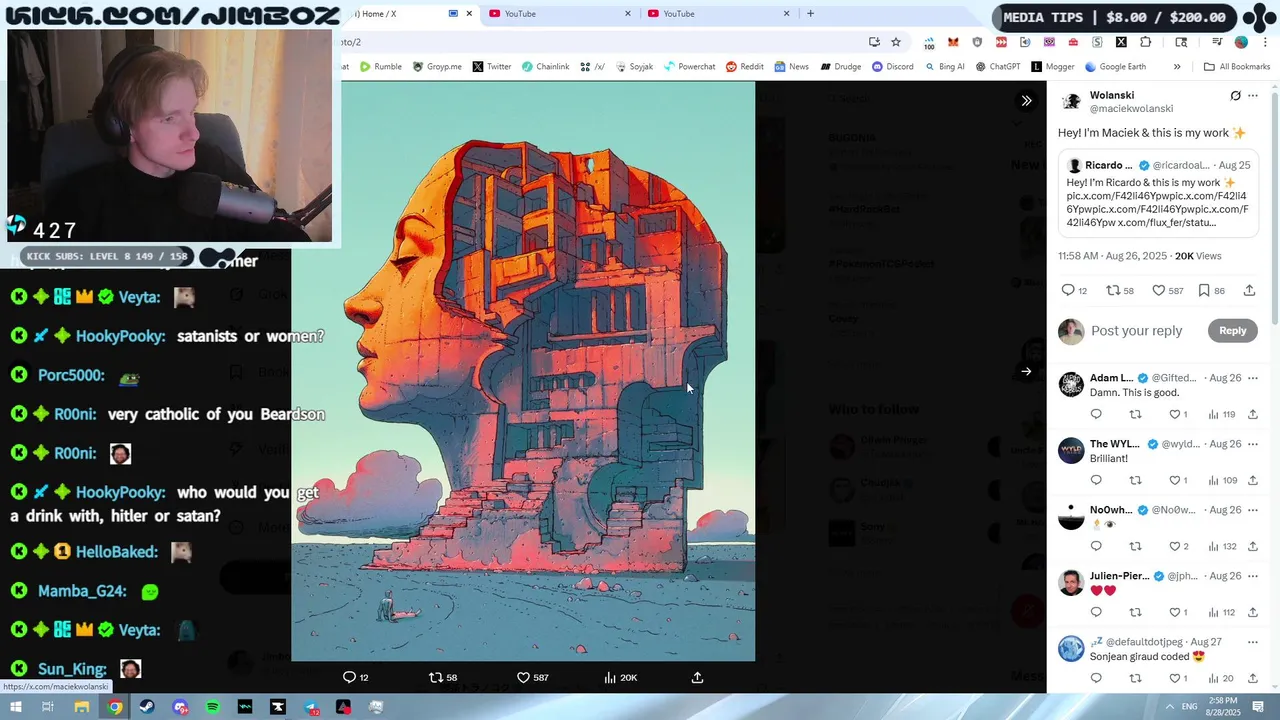Reply to Adam L.'s comment

(1096, 414)
